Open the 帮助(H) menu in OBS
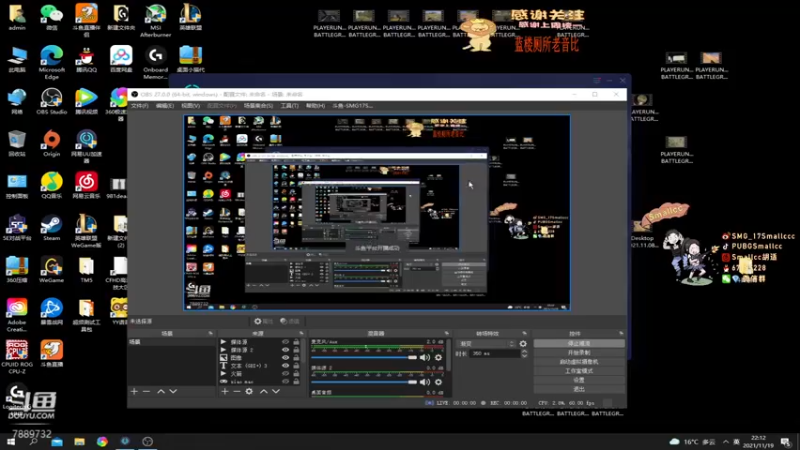 pos(315,106)
